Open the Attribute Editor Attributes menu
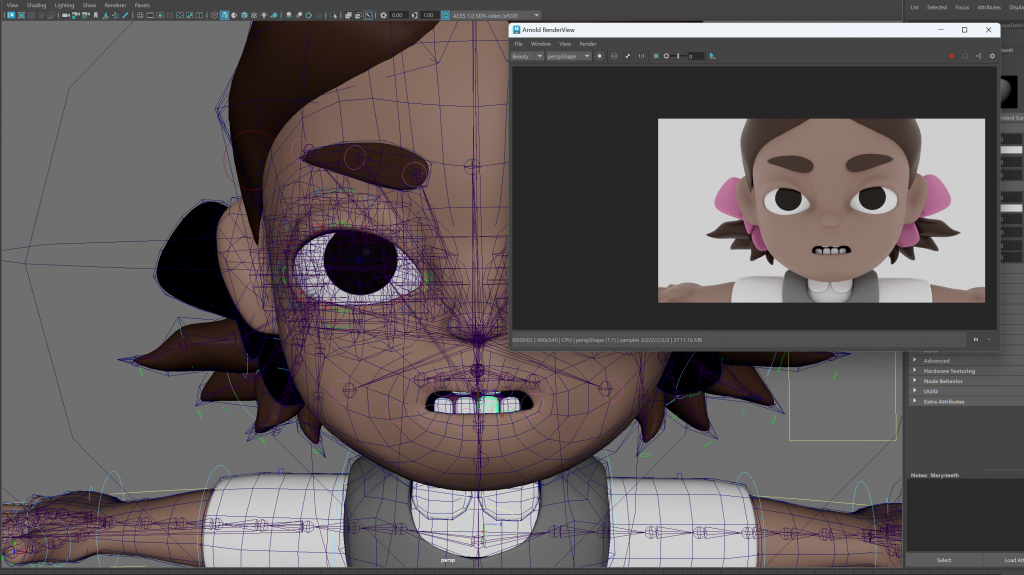 coord(989,7)
